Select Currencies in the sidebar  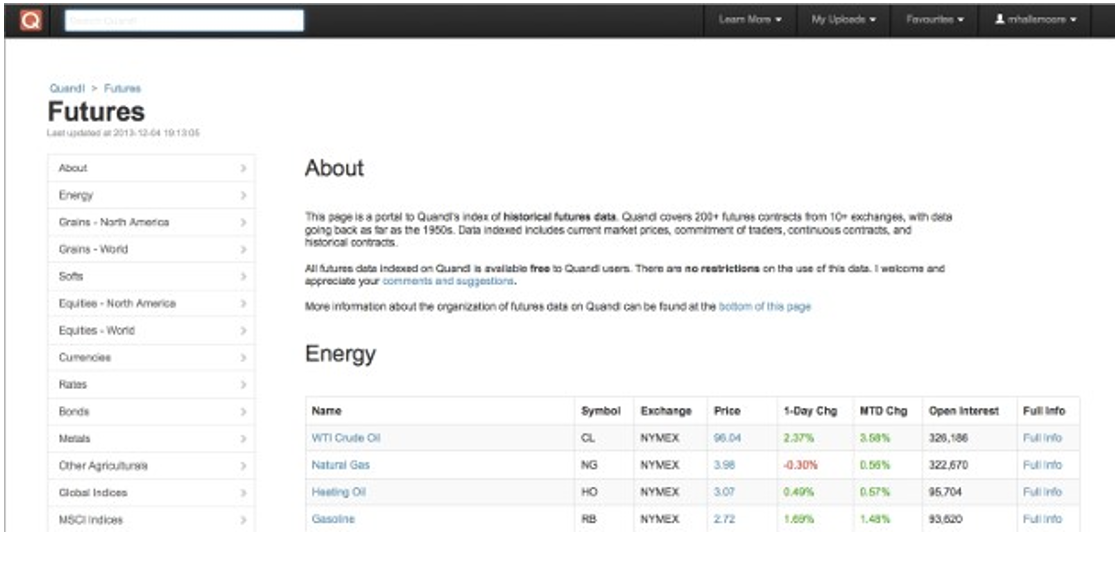151,358
